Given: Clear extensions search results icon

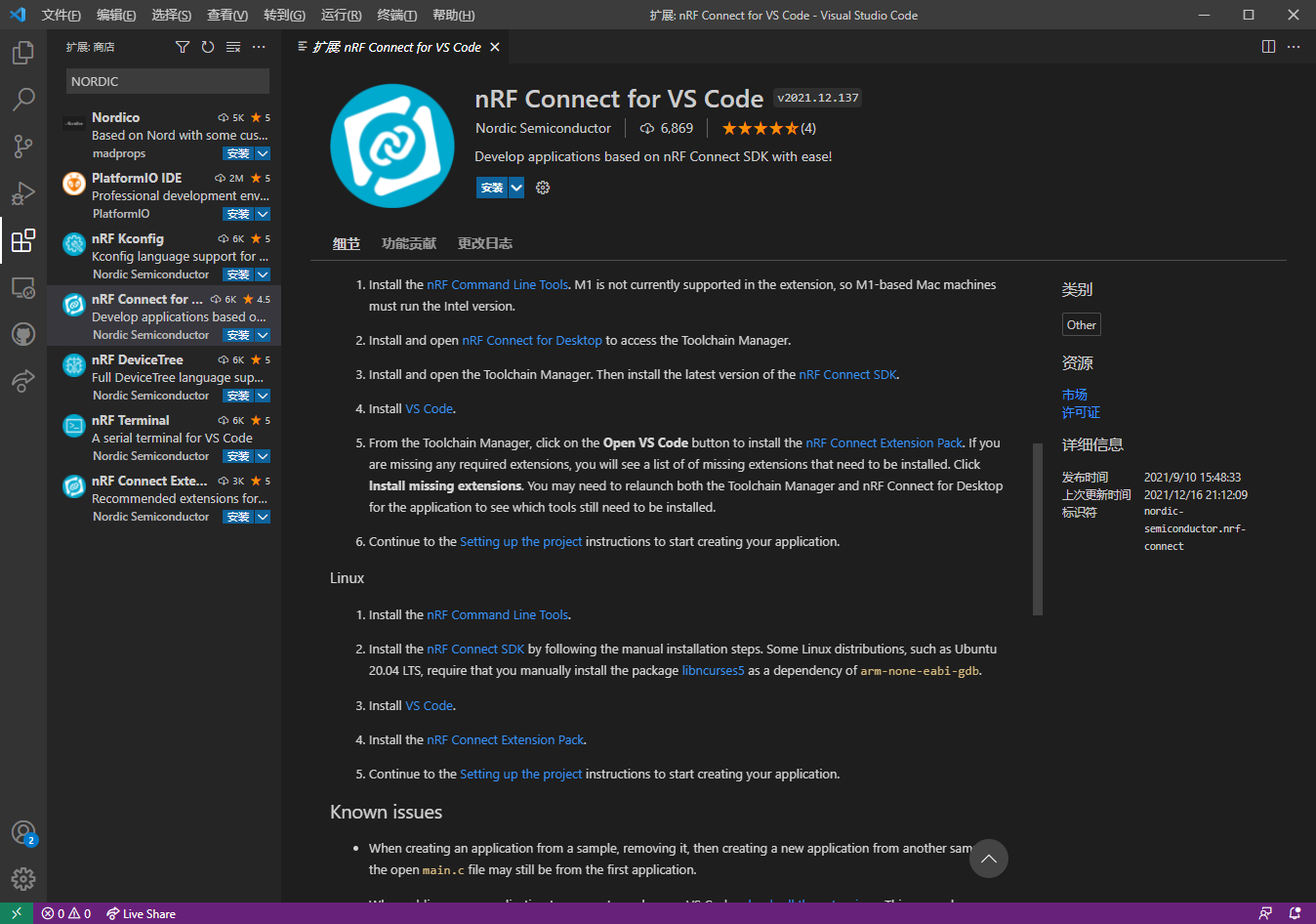Looking at the screenshot, I should [x=233, y=47].
